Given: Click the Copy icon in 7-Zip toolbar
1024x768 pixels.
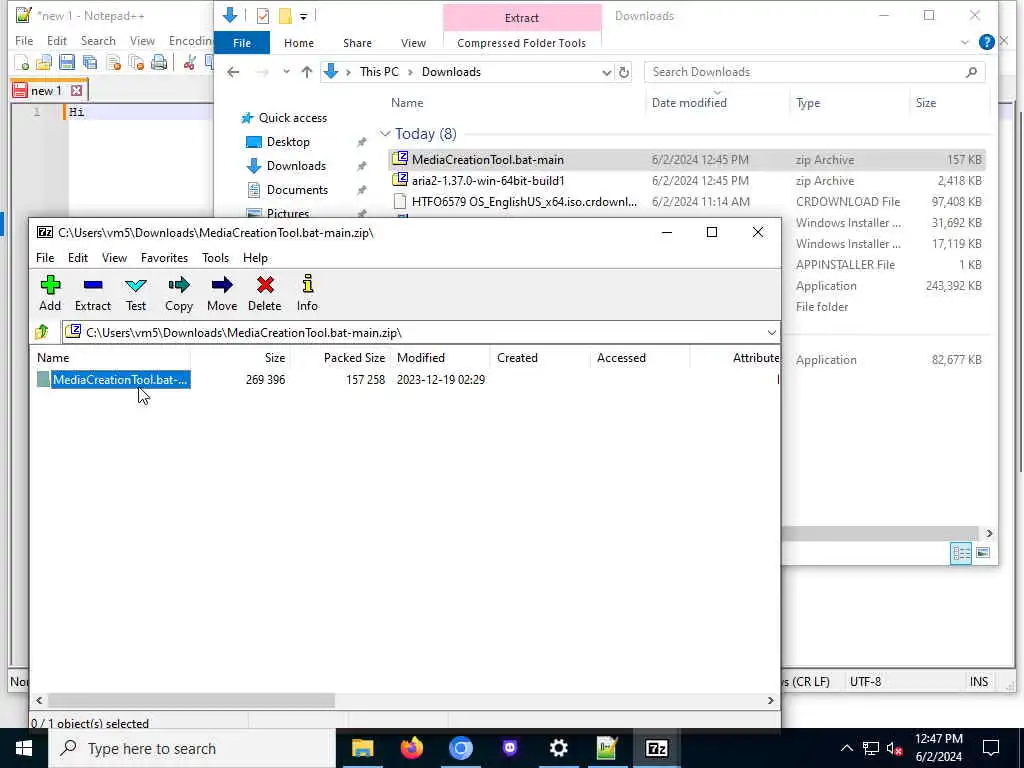Looking at the screenshot, I should (x=179, y=293).
